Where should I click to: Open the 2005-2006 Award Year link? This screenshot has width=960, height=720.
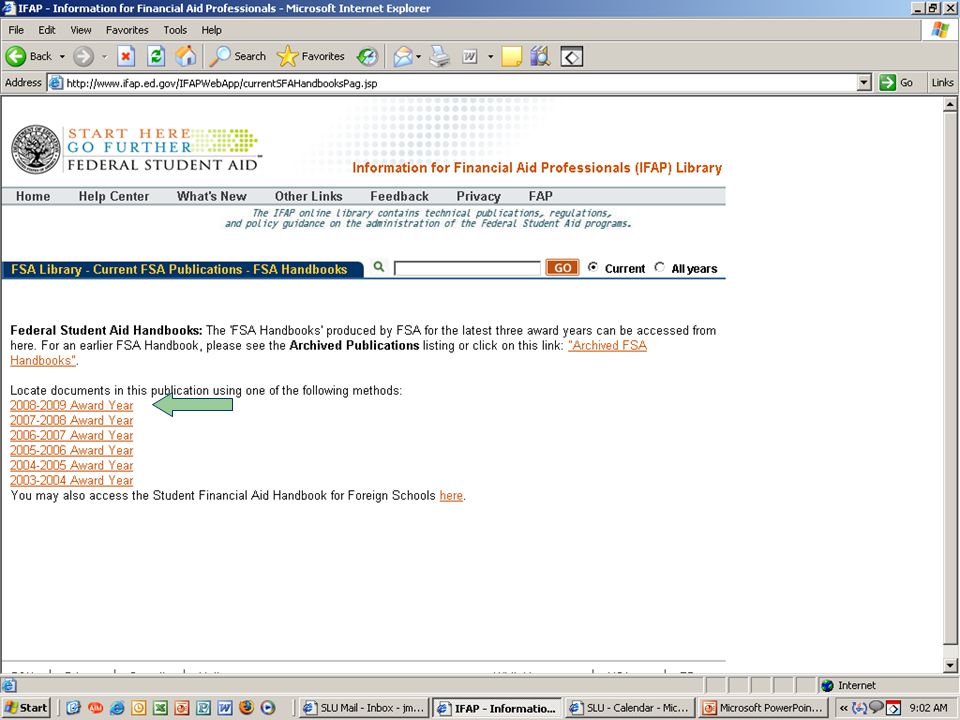(72, 451)
